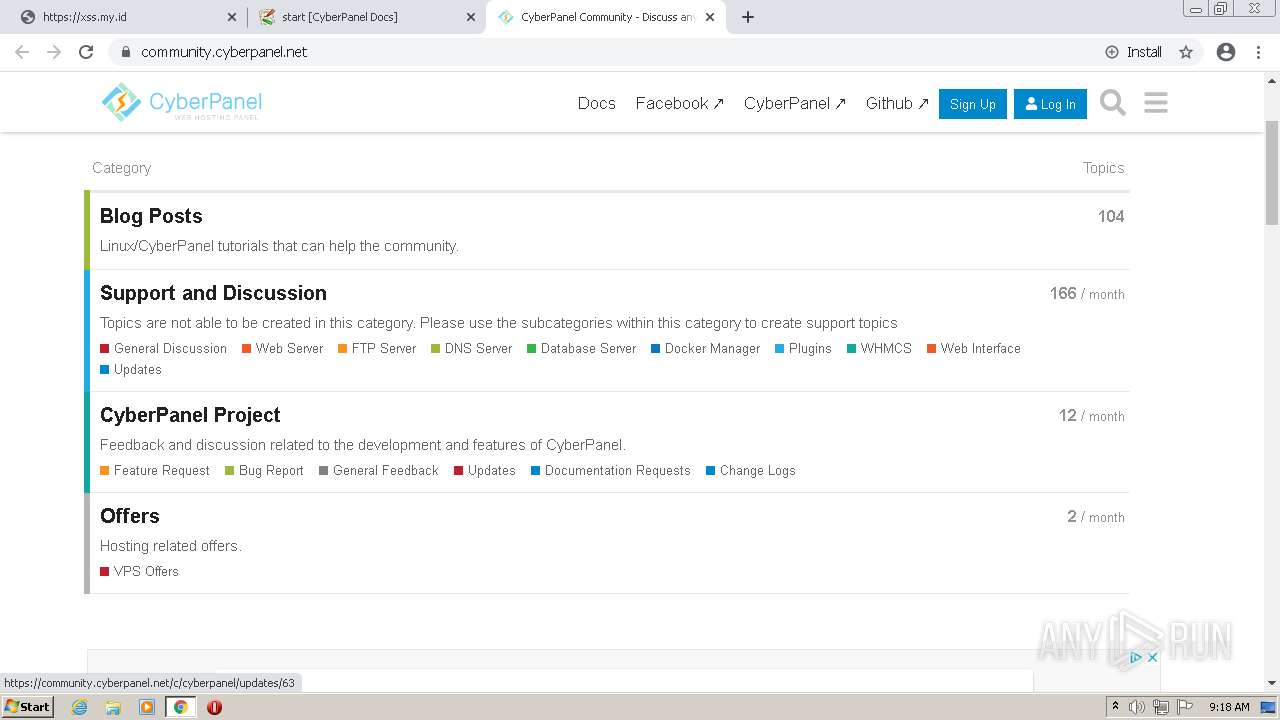Open the Docs navigation link
1280x720 pixels.
point(597,103)
